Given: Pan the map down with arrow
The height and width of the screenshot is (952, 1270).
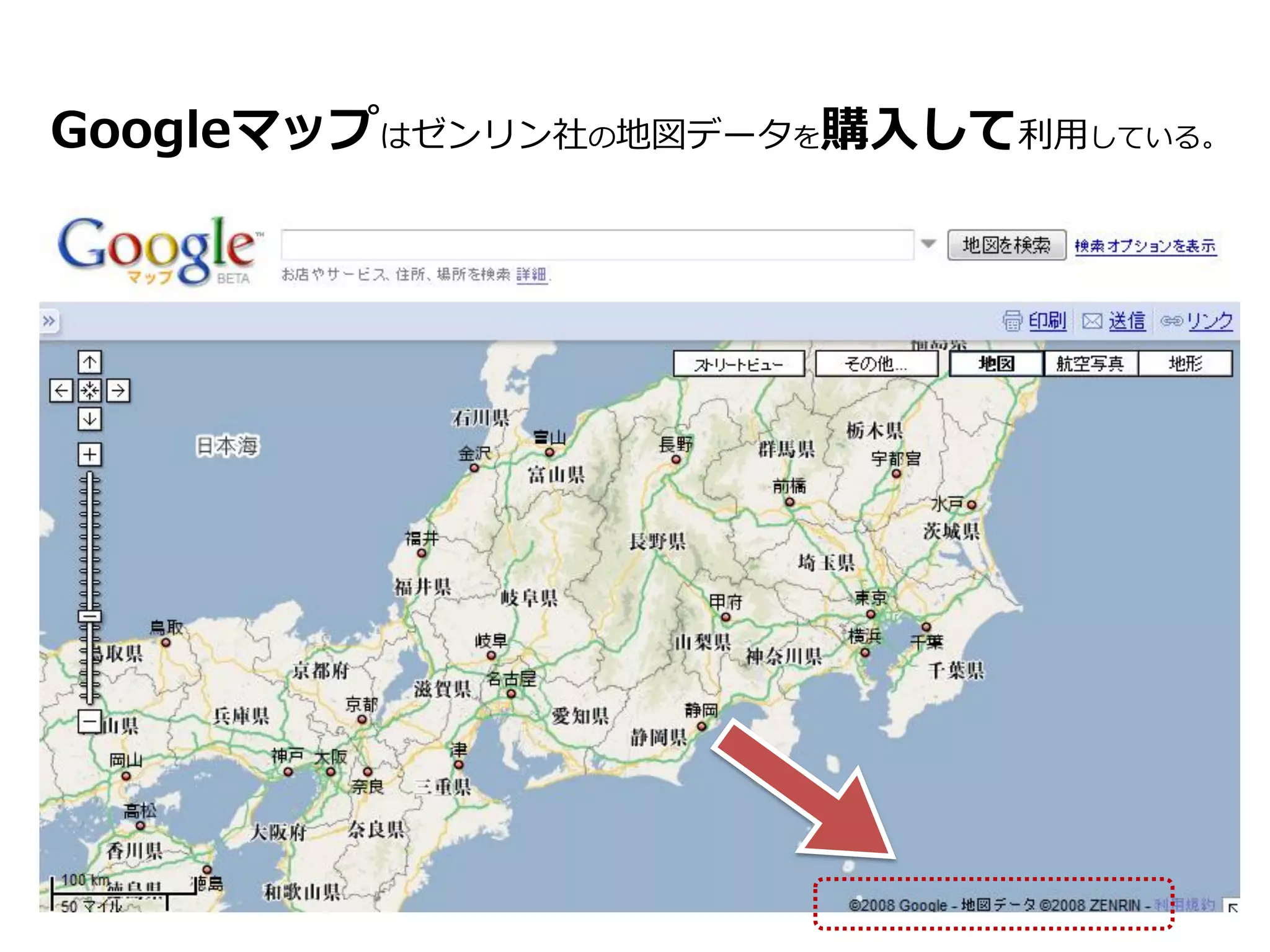Looking at the screenshot, I should pyautogui.click(x=90, y=419).
